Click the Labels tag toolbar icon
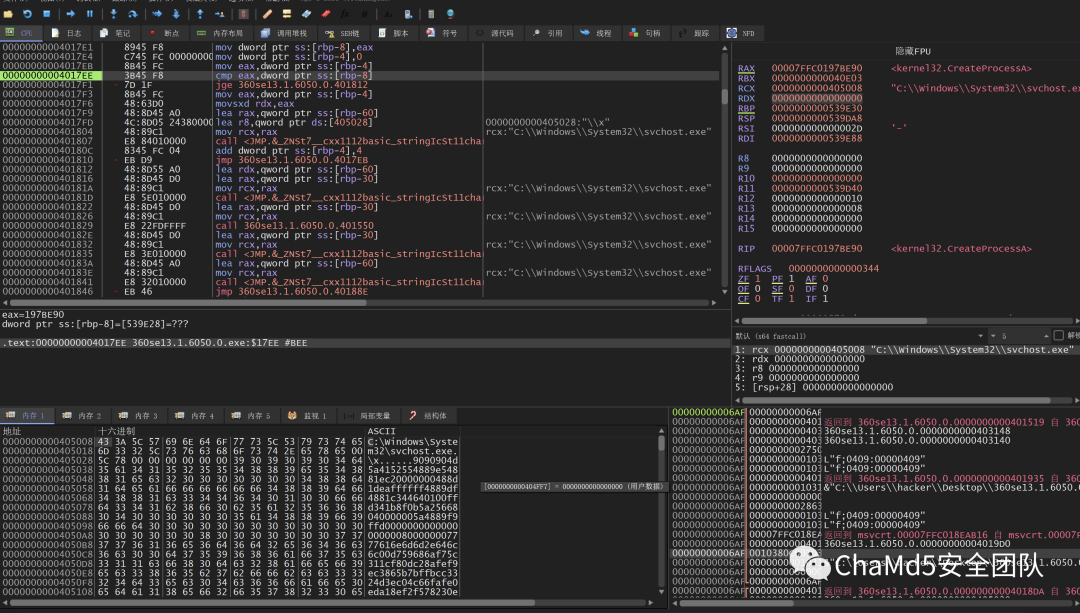This screenshot has height=613, width=1080. (x=306, y=14)
